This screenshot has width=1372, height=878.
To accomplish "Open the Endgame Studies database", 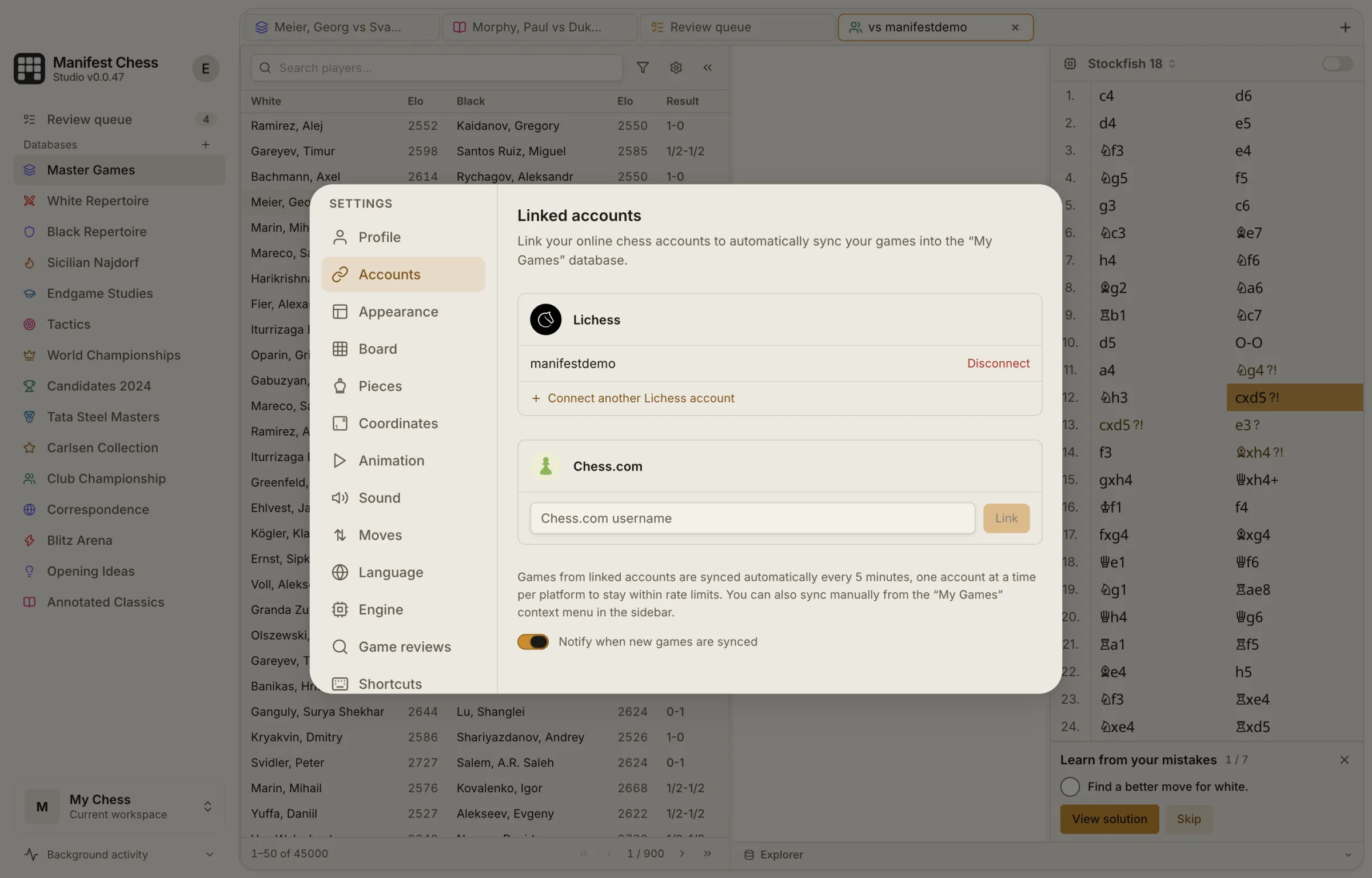I will 119,293.
